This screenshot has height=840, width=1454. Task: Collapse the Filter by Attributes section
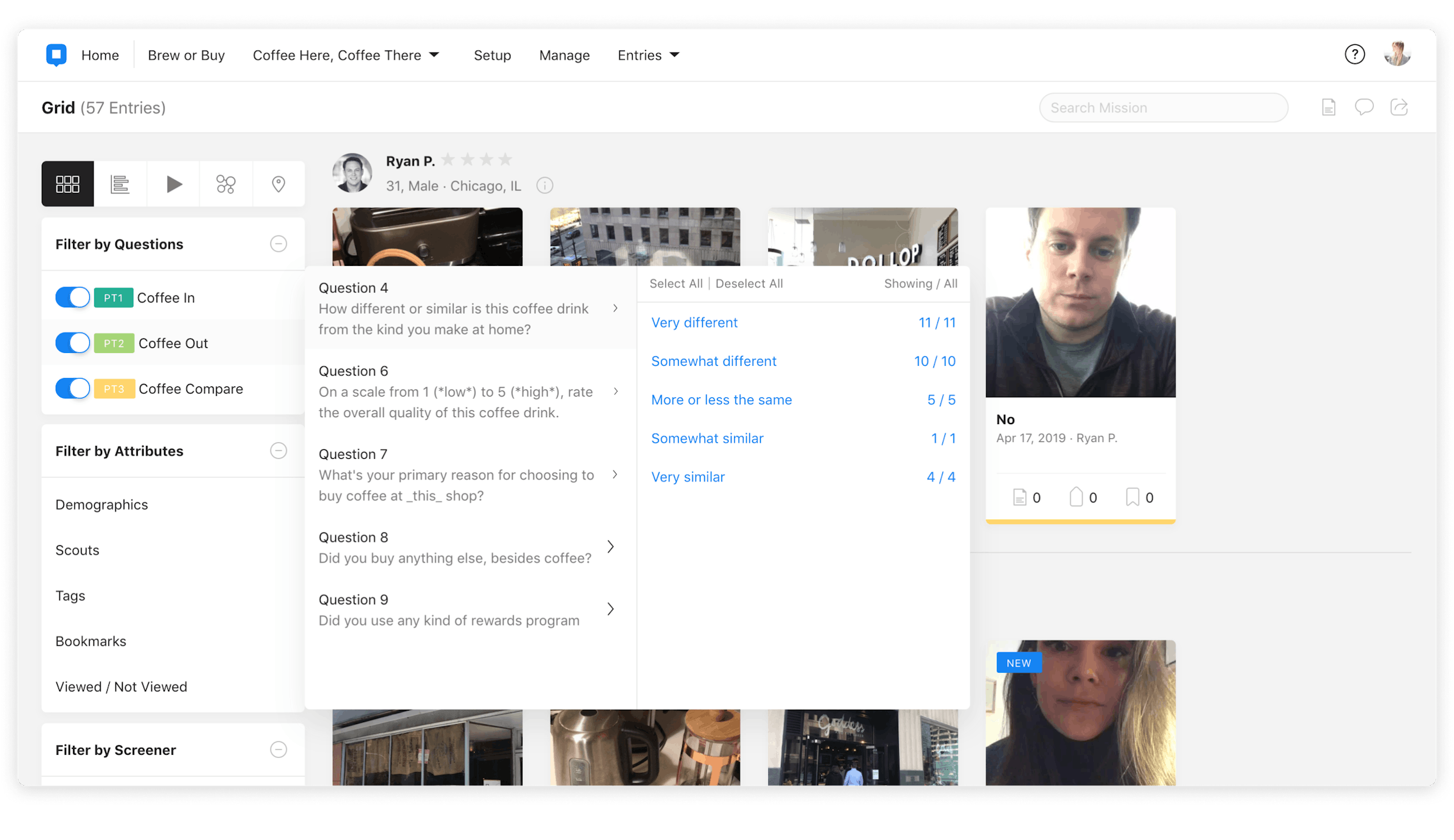coord(278,450)
